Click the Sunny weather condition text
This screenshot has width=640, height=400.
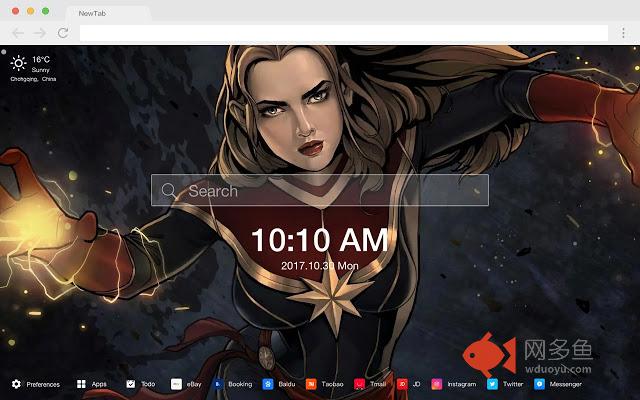(x=40, y=70)
